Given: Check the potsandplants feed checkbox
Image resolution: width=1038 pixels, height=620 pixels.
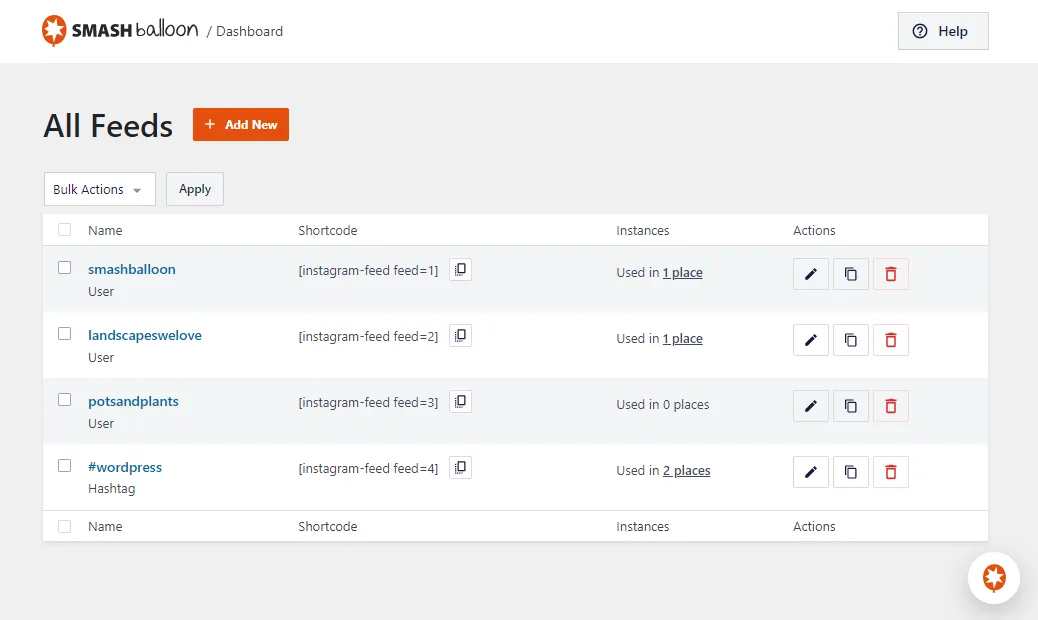Looking at the screenshot, I should click(64, 400).
